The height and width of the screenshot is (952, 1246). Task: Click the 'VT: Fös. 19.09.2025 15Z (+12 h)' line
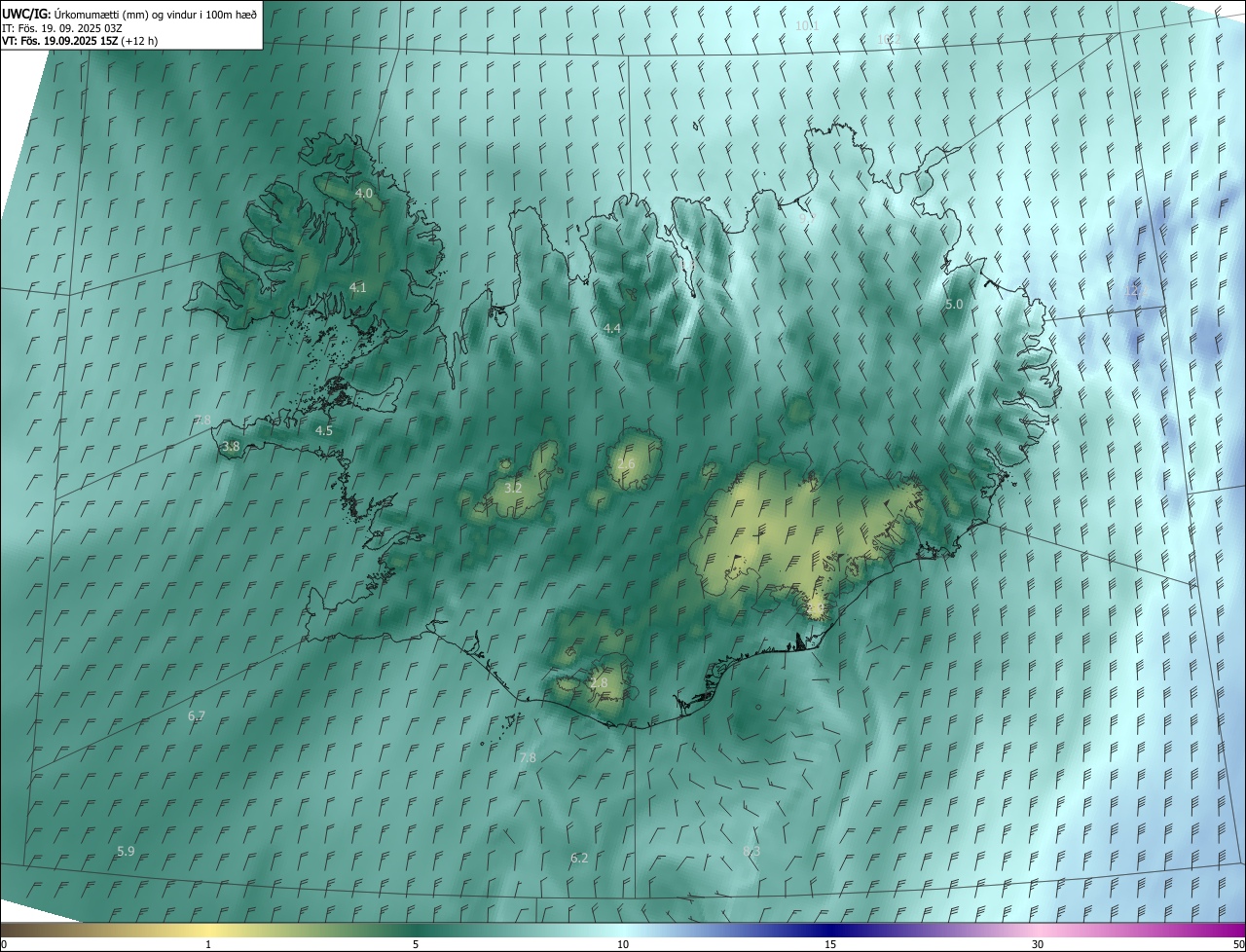point(80,41)
